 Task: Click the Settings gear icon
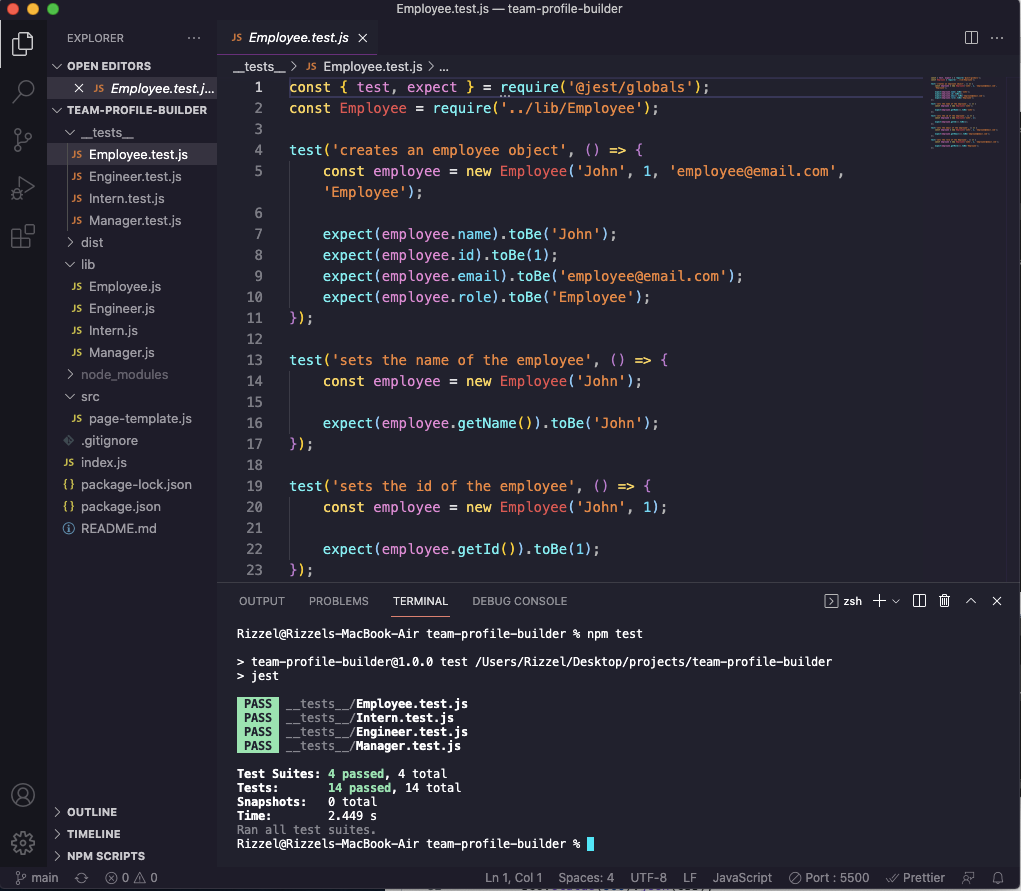pyautogui.click(x=22, y=841)
